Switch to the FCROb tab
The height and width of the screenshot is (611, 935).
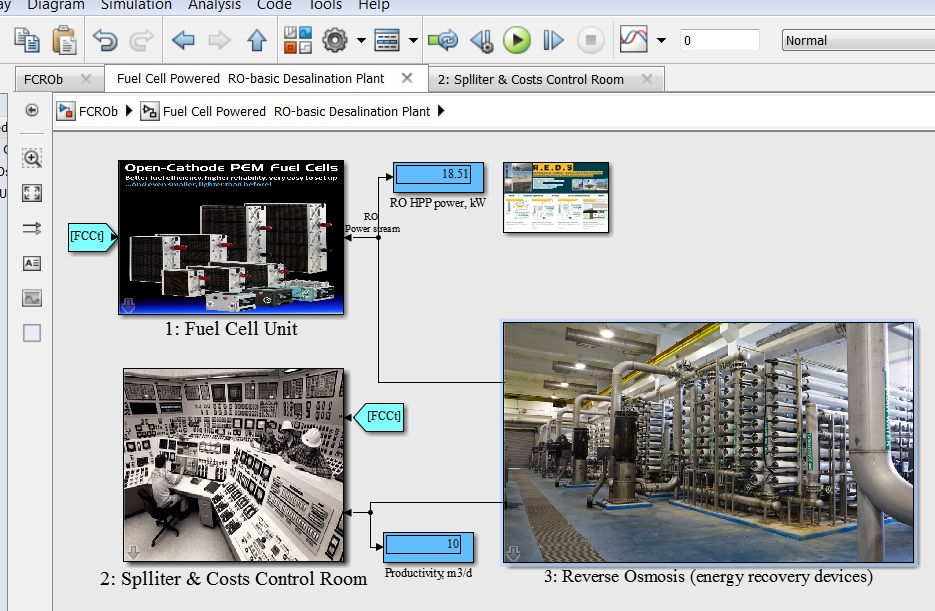click(43, 79)
